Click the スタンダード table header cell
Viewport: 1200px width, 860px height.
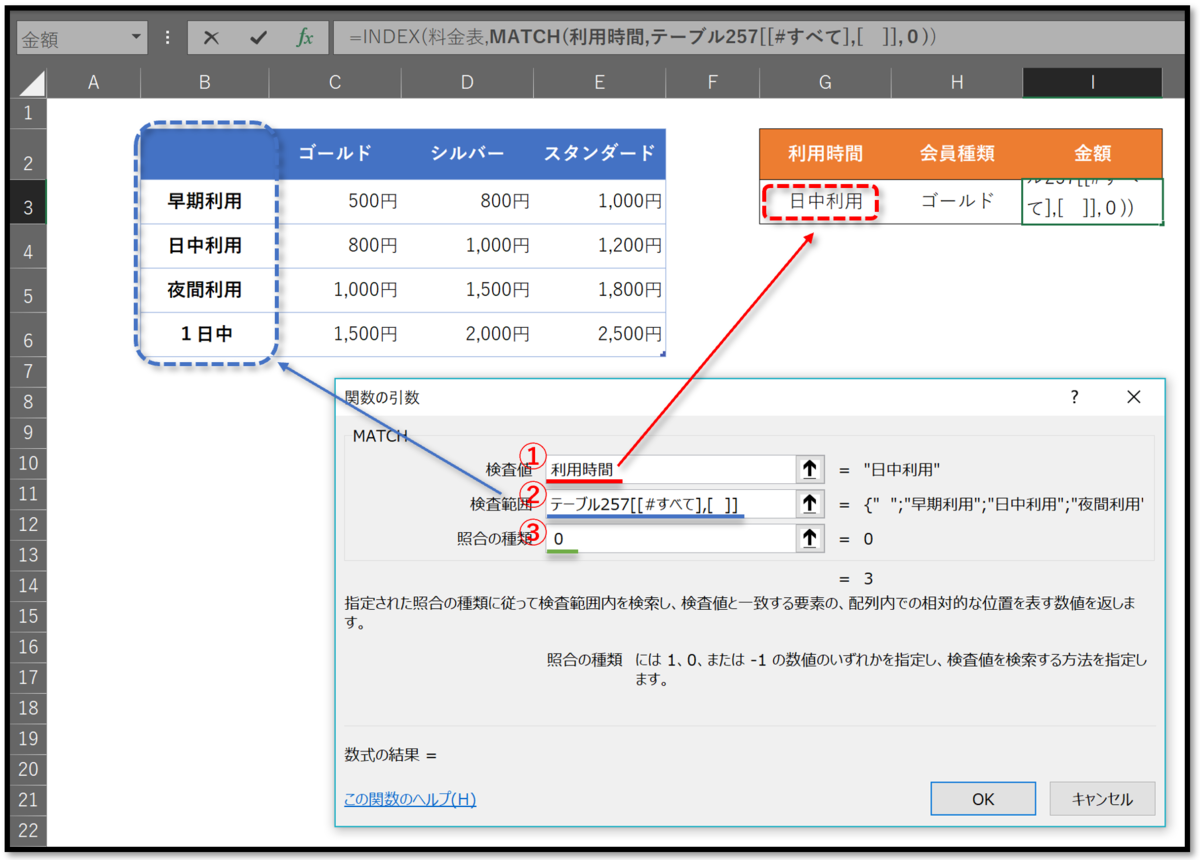pos(599,153)
